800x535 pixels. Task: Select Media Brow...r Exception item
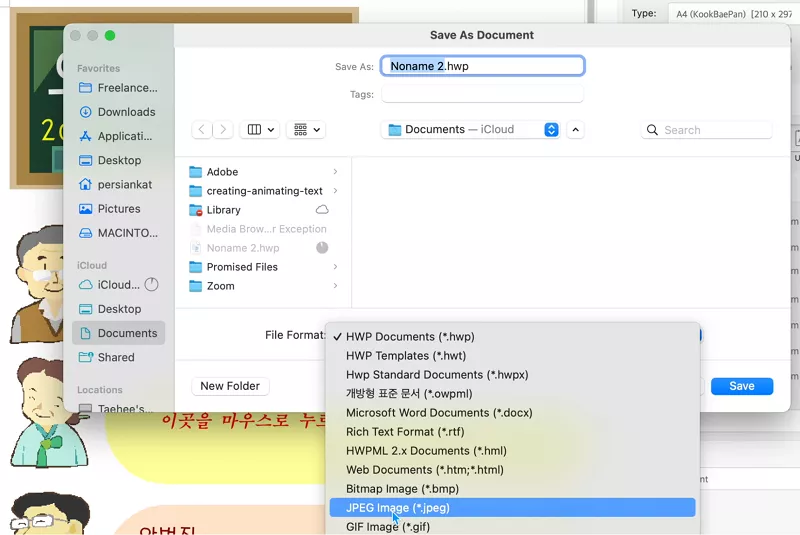pyautogui.click(x=264, y=229)
